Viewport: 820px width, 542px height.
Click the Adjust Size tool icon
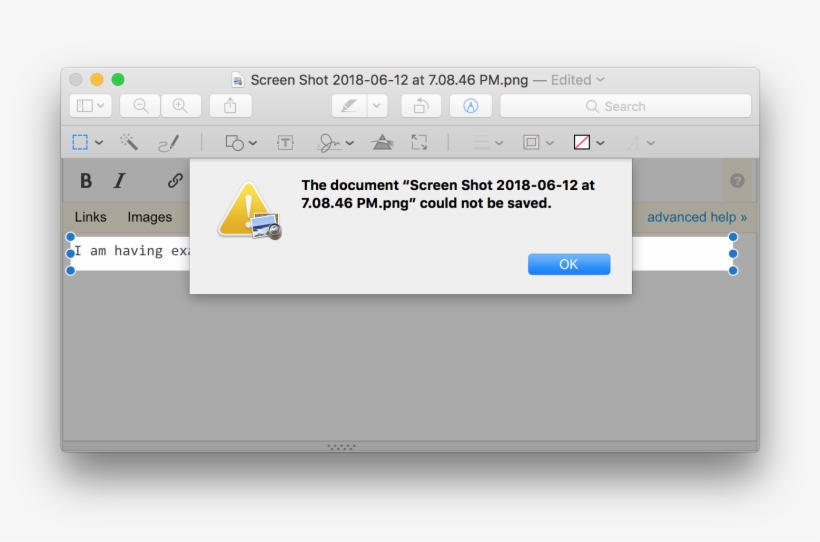[x=419, y=143]
